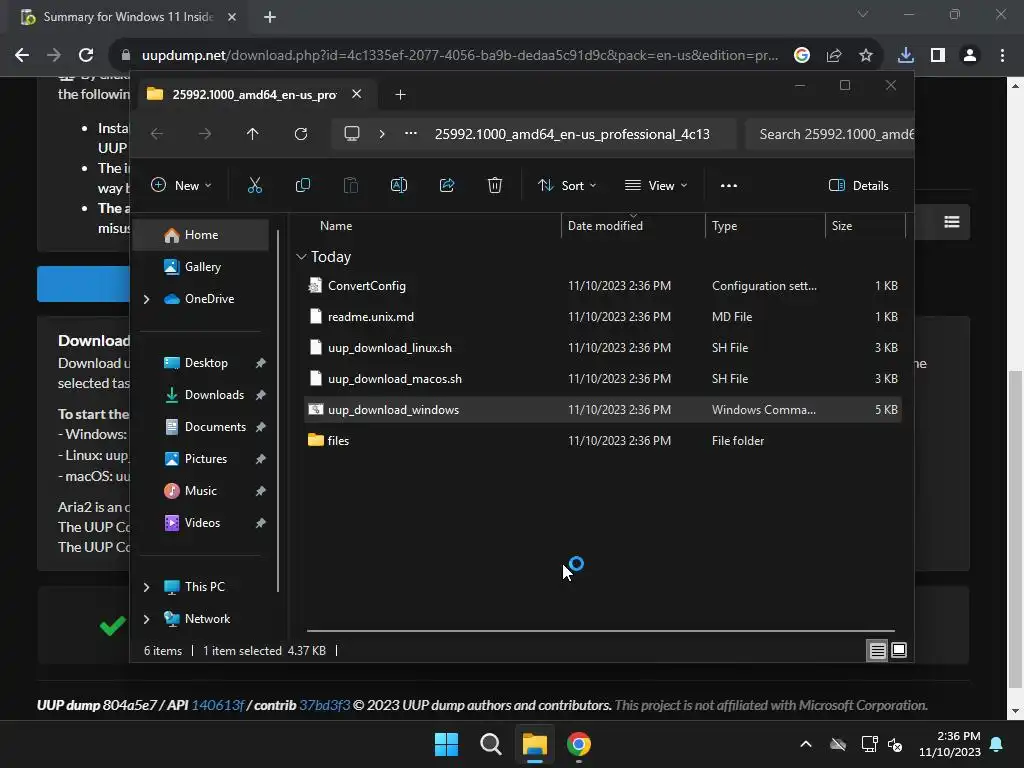The image size is (1024, 768).
Task: Copy the selected item in File Explorer
Action: (x=302, y=185)
